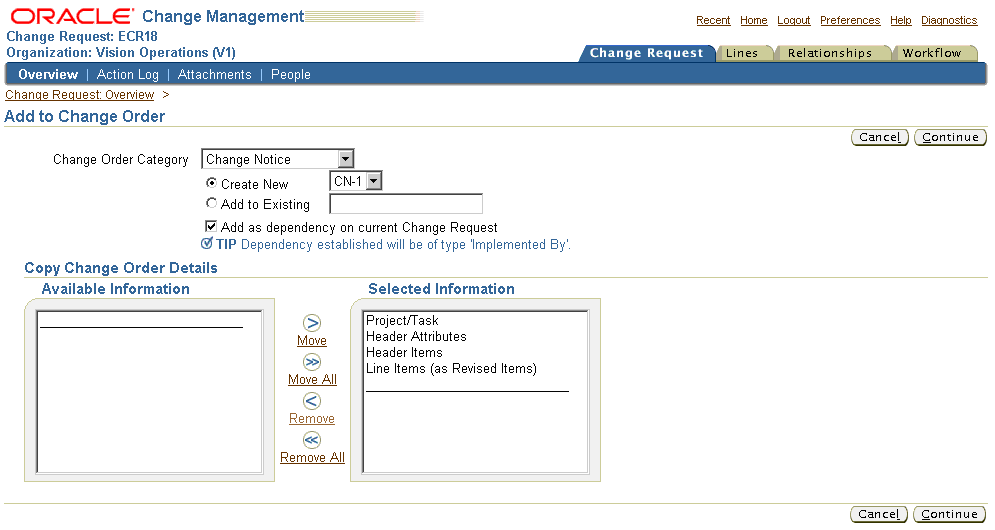Select Project/Task in Selected Information
Screen dimensions: 995x530
402,321
